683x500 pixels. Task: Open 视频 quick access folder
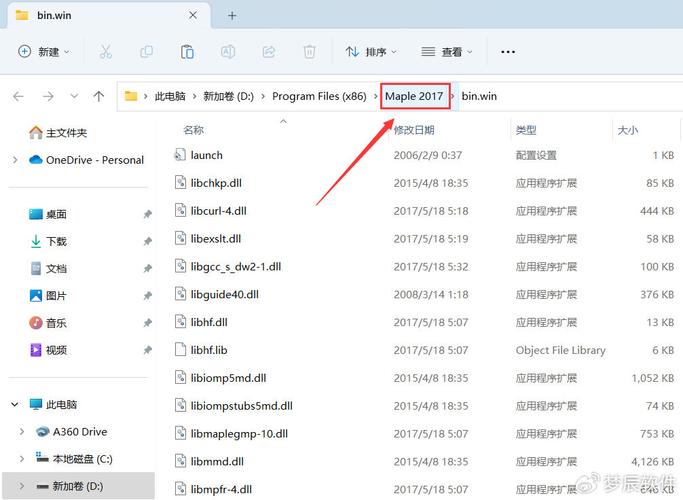[x=48, y=350]
